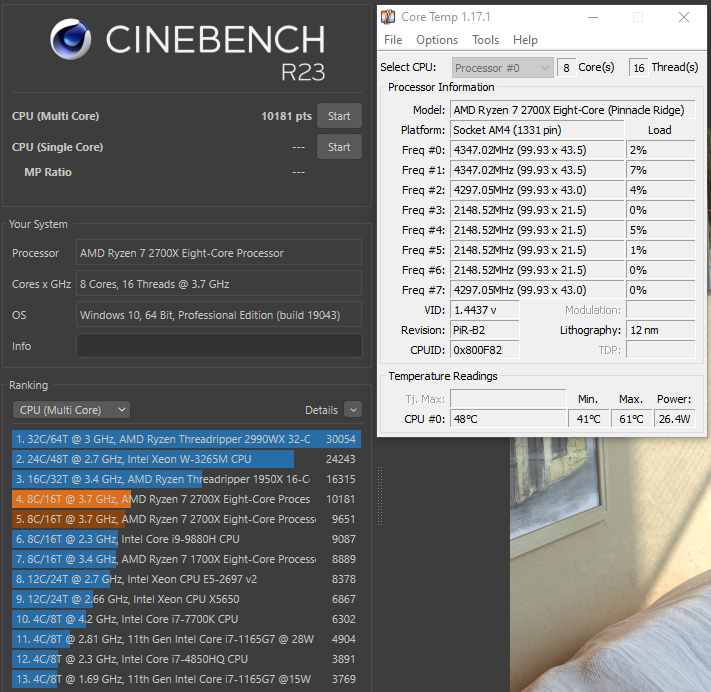The image size is (711, 692).
Task: Click the Cores x GHz value field
Action: (219, 284)
